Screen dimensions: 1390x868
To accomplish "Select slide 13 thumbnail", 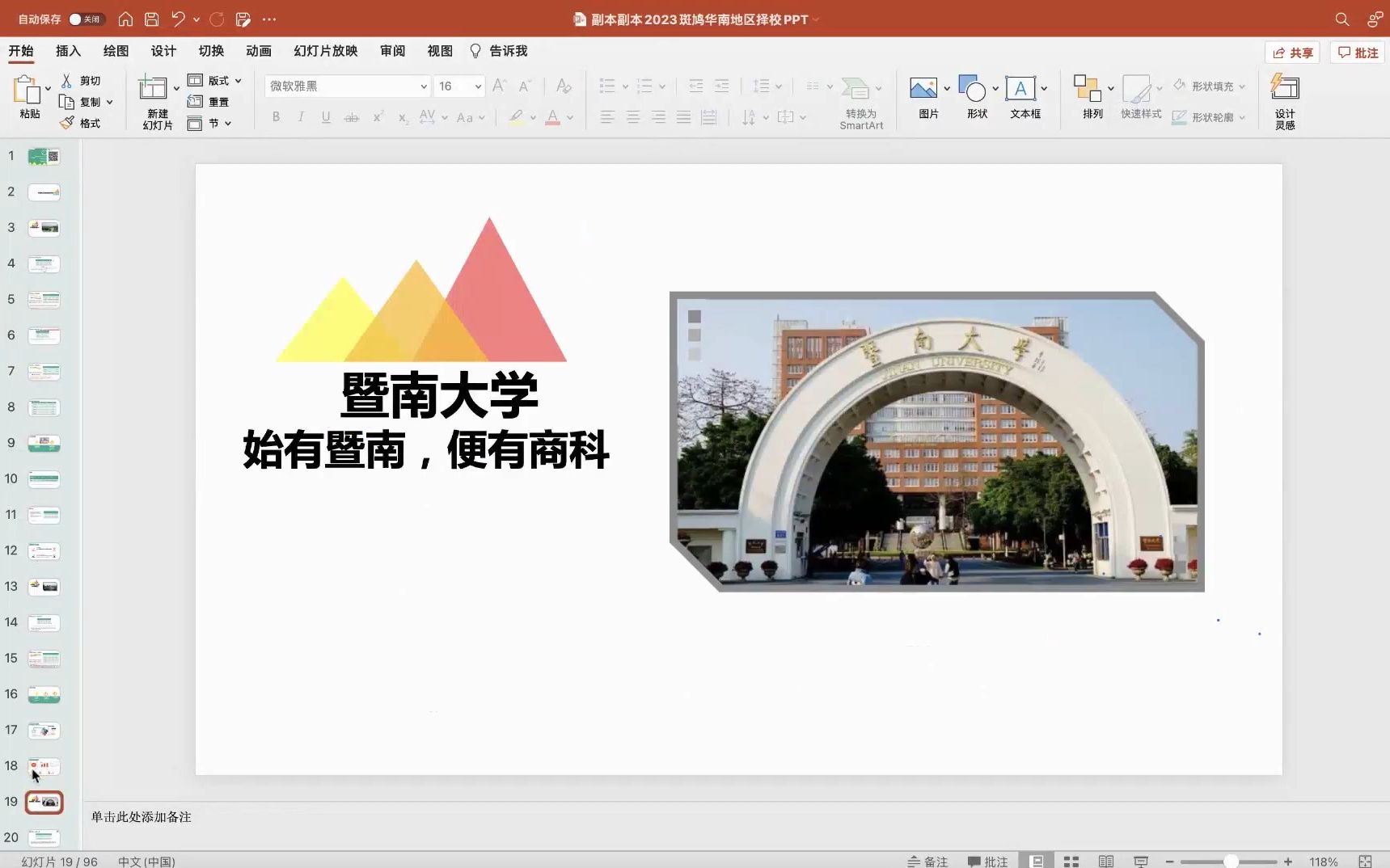I will click(x=44, y=587).
